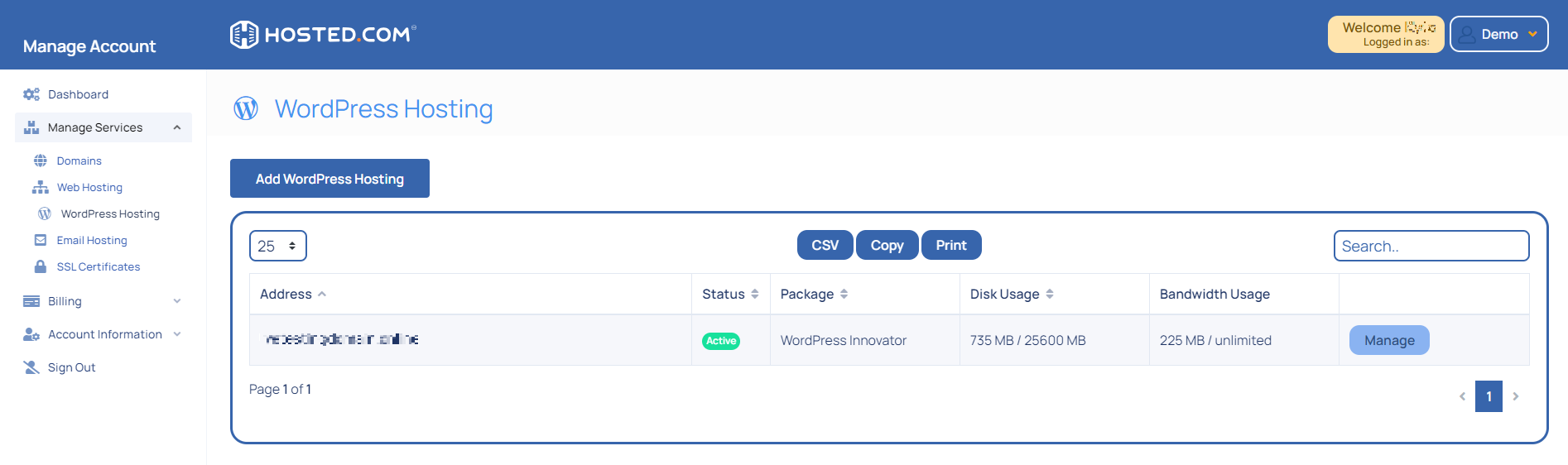The height and width of the screenshot is (465, 1568).
Task: Click the Sign Out icon
Action: pos(31,367)
